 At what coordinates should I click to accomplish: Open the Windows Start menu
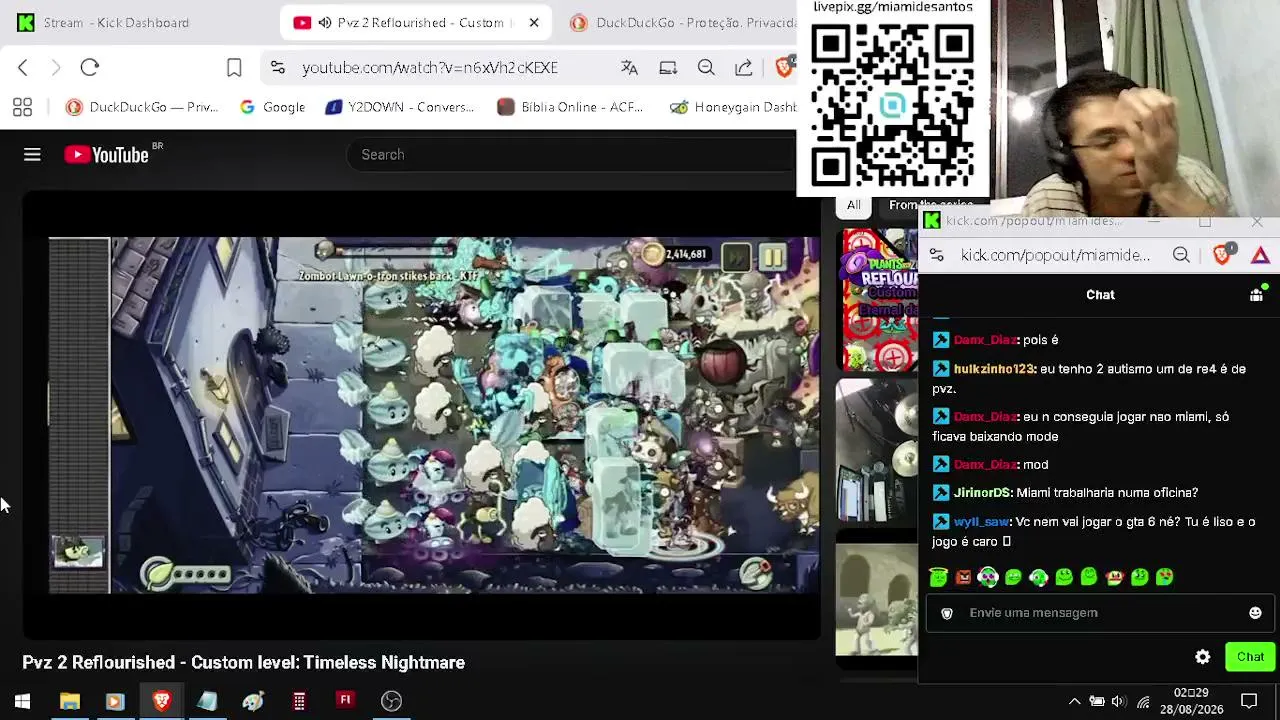pos(22,701)
